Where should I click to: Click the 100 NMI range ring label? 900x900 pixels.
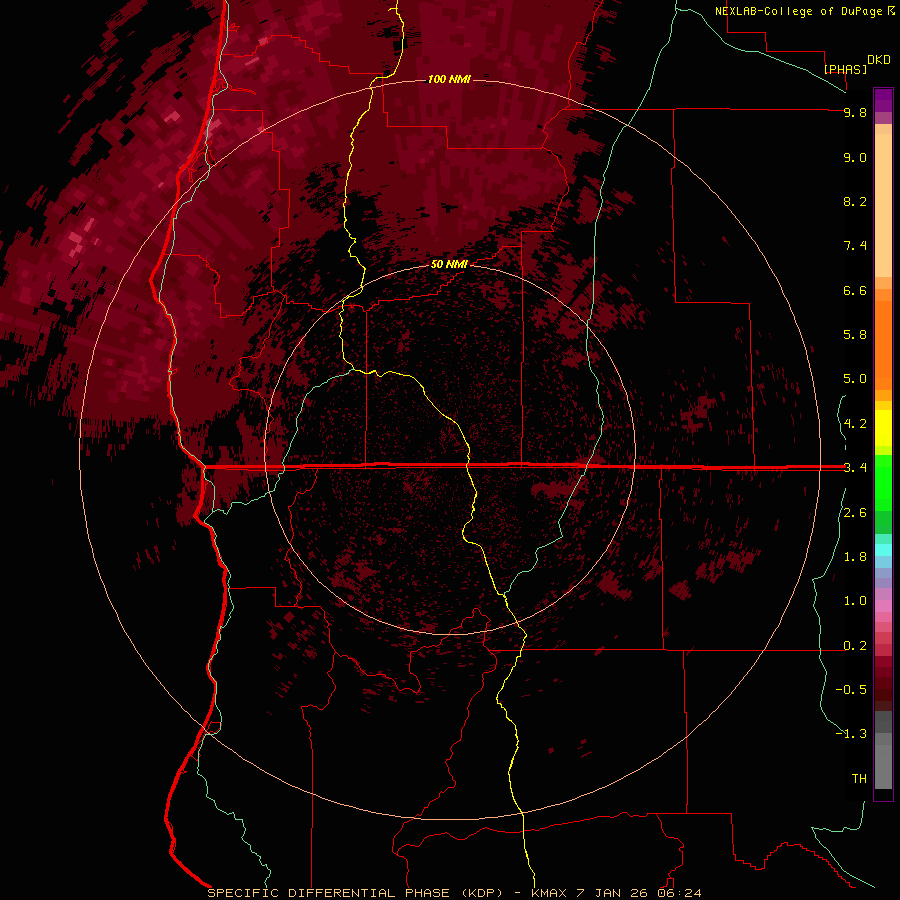point(449,79)
